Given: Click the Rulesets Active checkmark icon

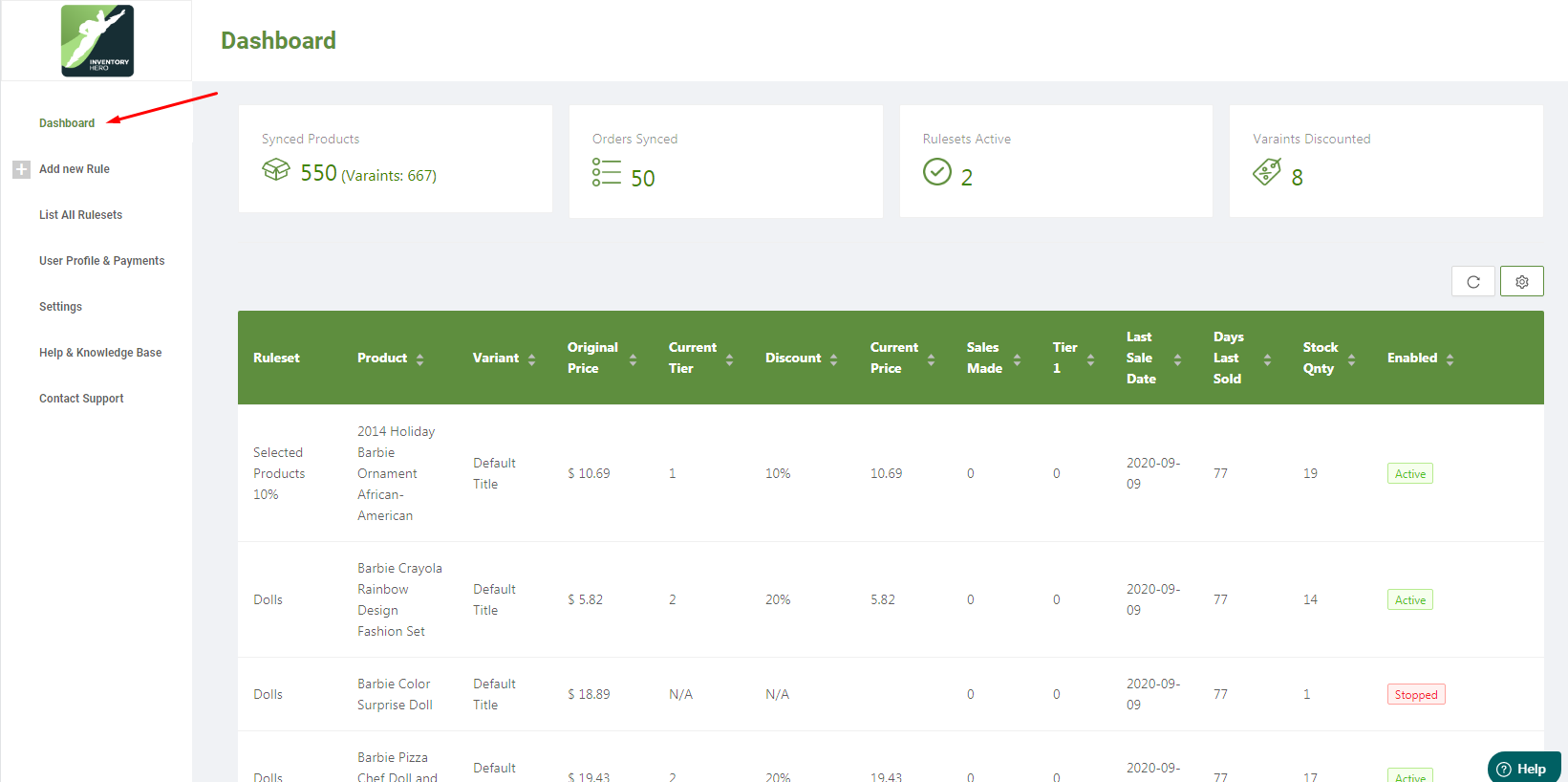Looking at the screenshot, I should pos(937,172).
